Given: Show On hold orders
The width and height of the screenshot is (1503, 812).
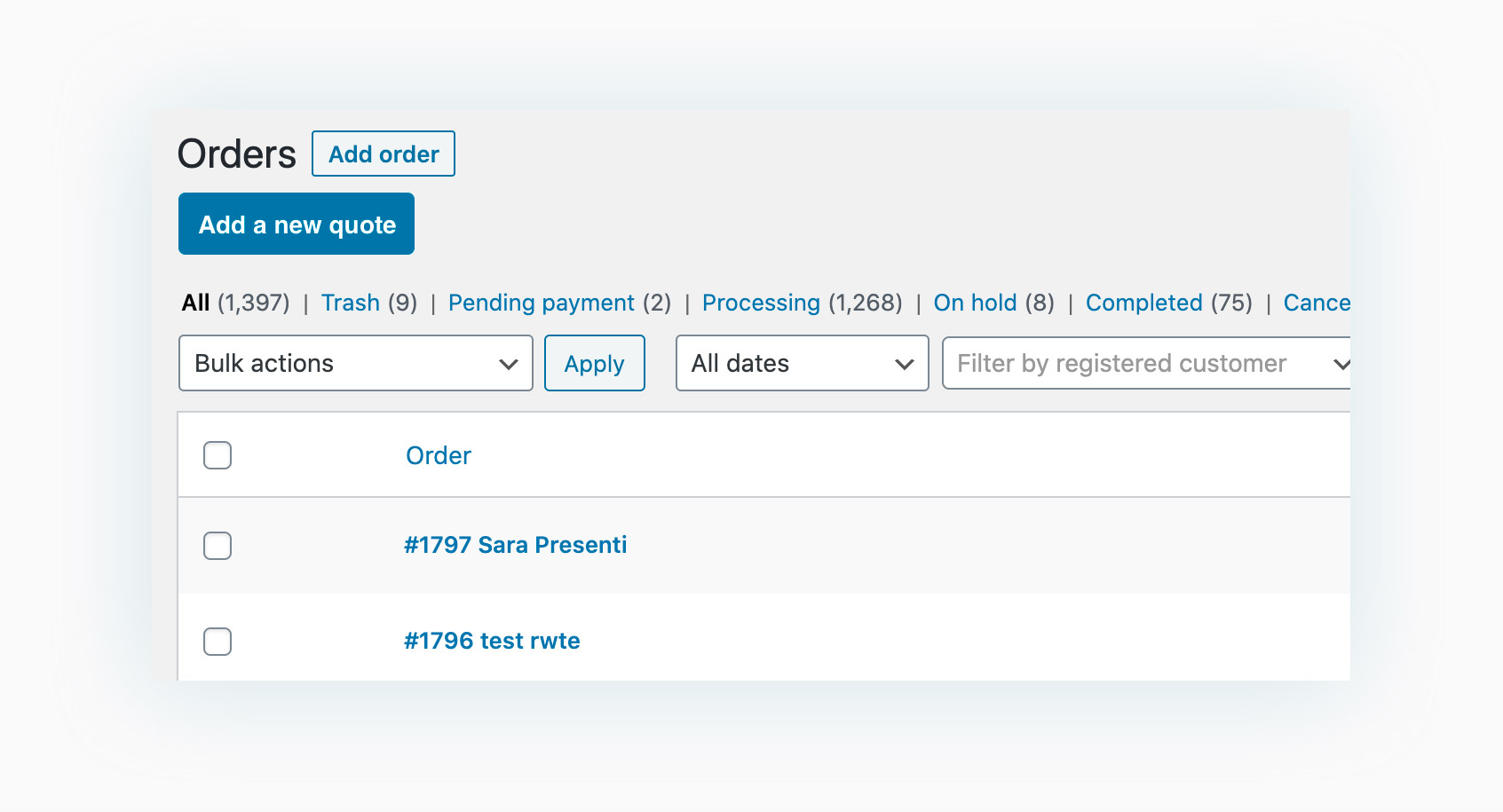Looking at the screenshot, I should [x=975, y=303].
